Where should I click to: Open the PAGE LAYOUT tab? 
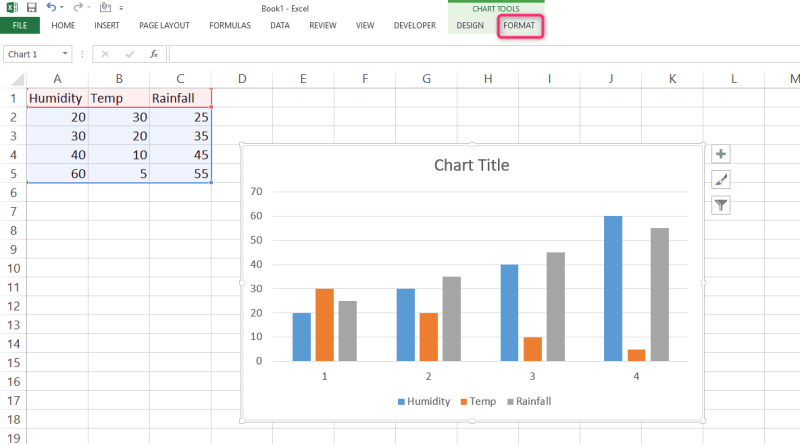(x=164, y=26)
